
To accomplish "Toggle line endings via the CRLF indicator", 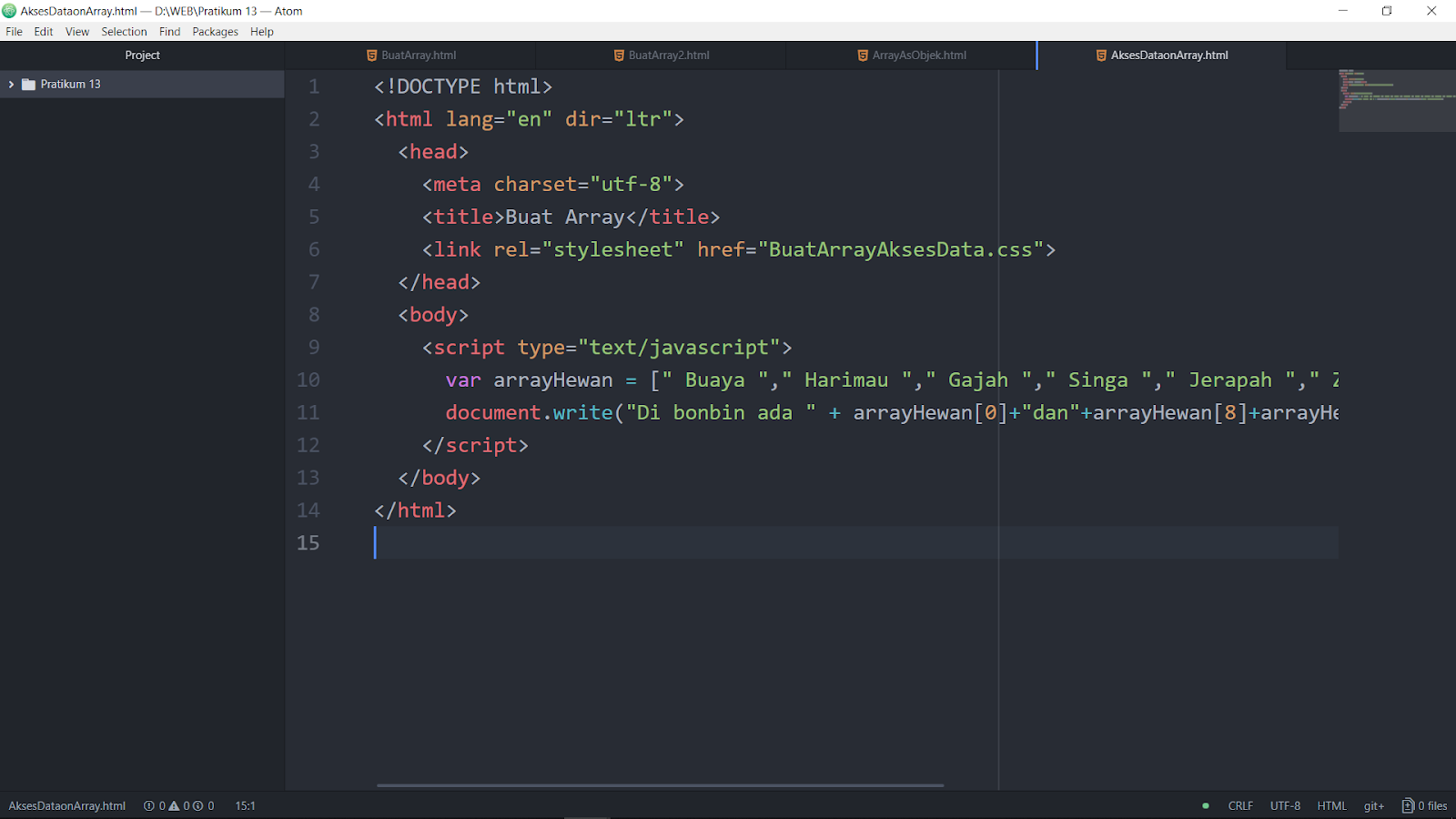I will click(x=1239, y=805).
